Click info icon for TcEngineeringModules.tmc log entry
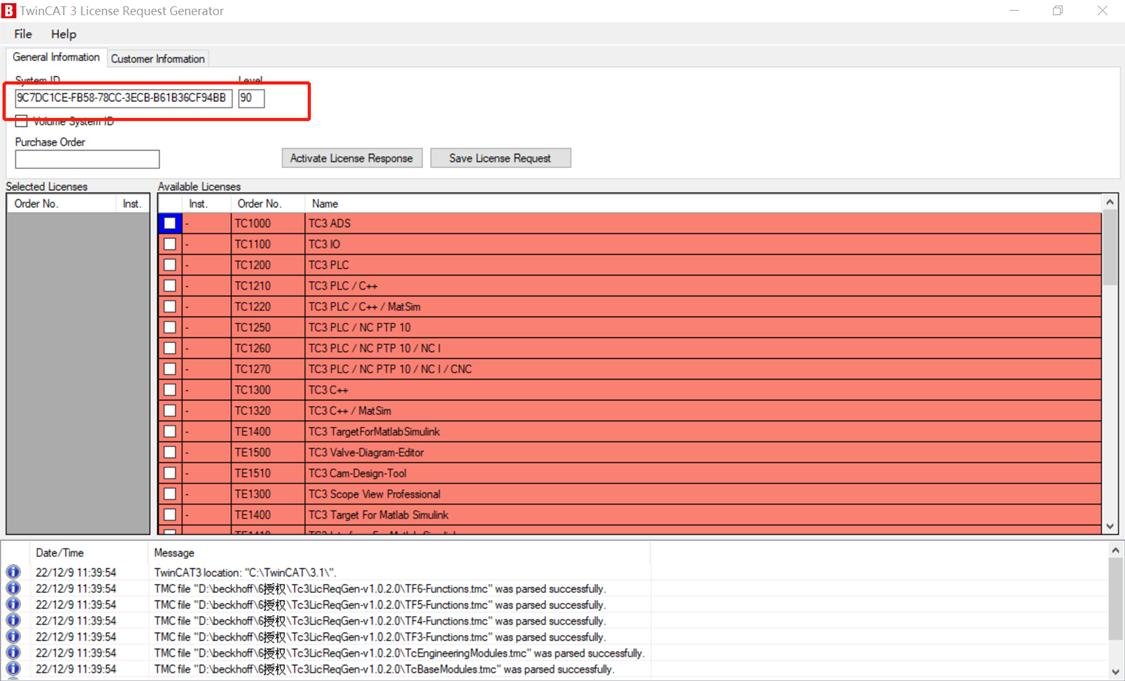The width and height of the screenshot is (1125, 681). click(13, 652)
